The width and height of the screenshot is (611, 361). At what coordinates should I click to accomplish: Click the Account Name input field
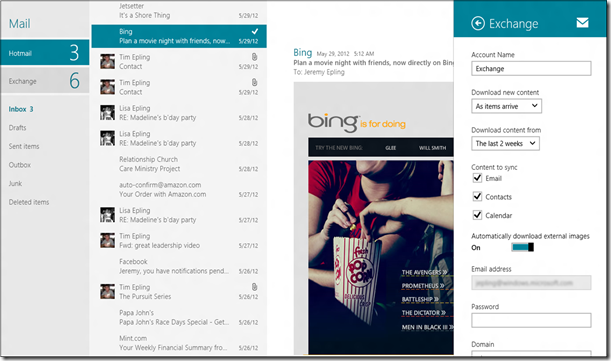[531, 69]
